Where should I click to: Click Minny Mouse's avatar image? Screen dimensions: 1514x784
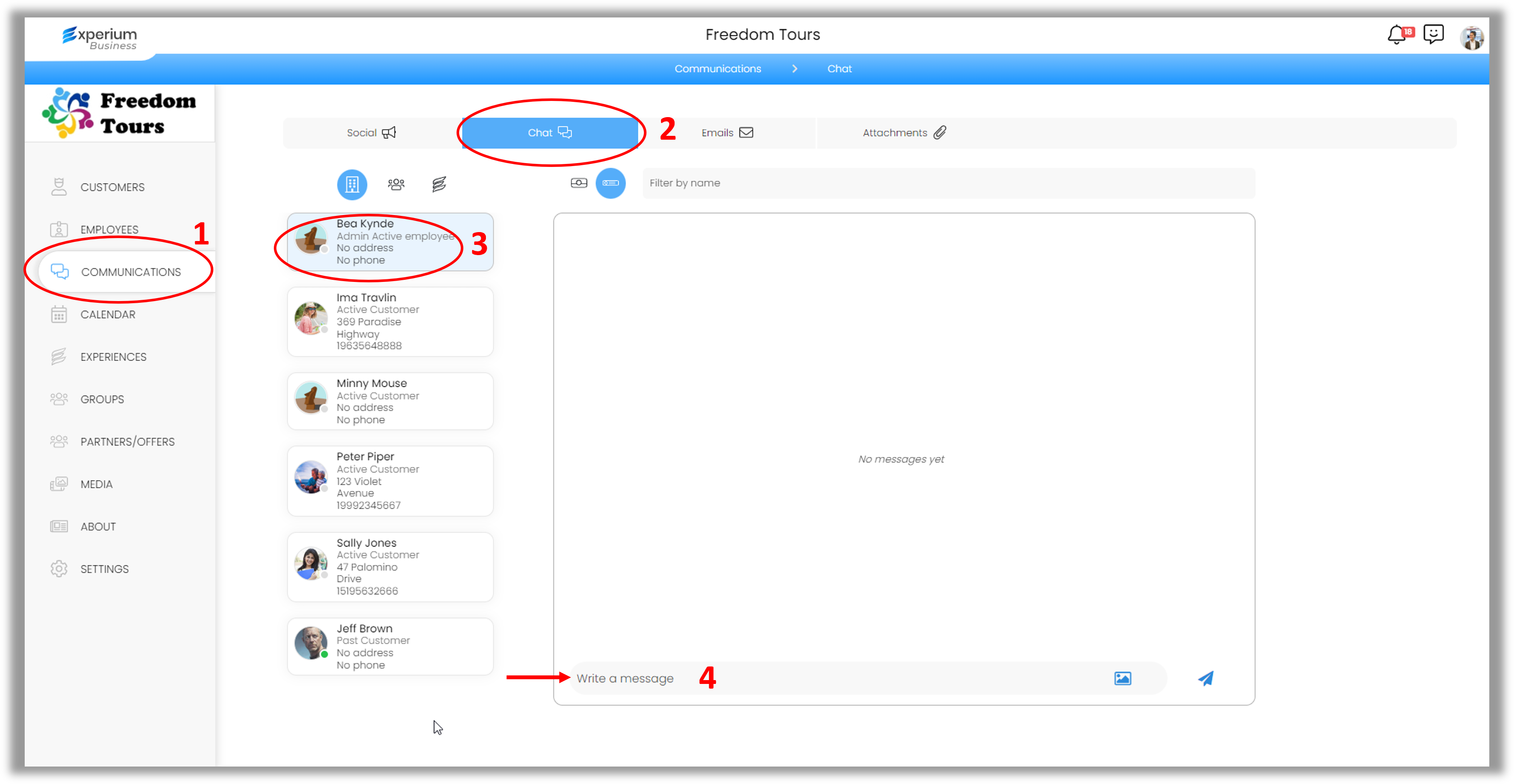point(311,397)
